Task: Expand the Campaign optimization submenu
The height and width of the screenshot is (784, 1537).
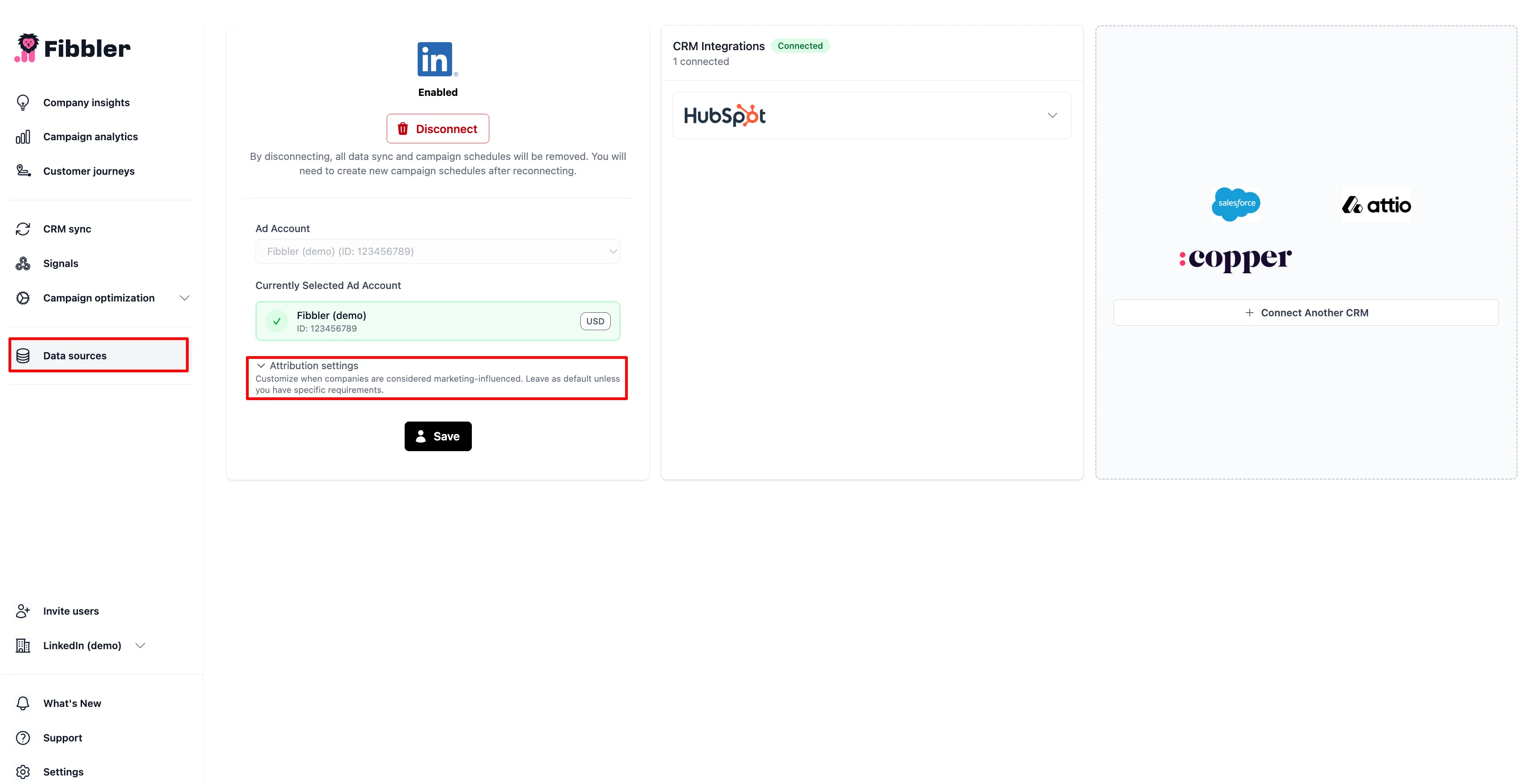Action: [x=184, y=297]
